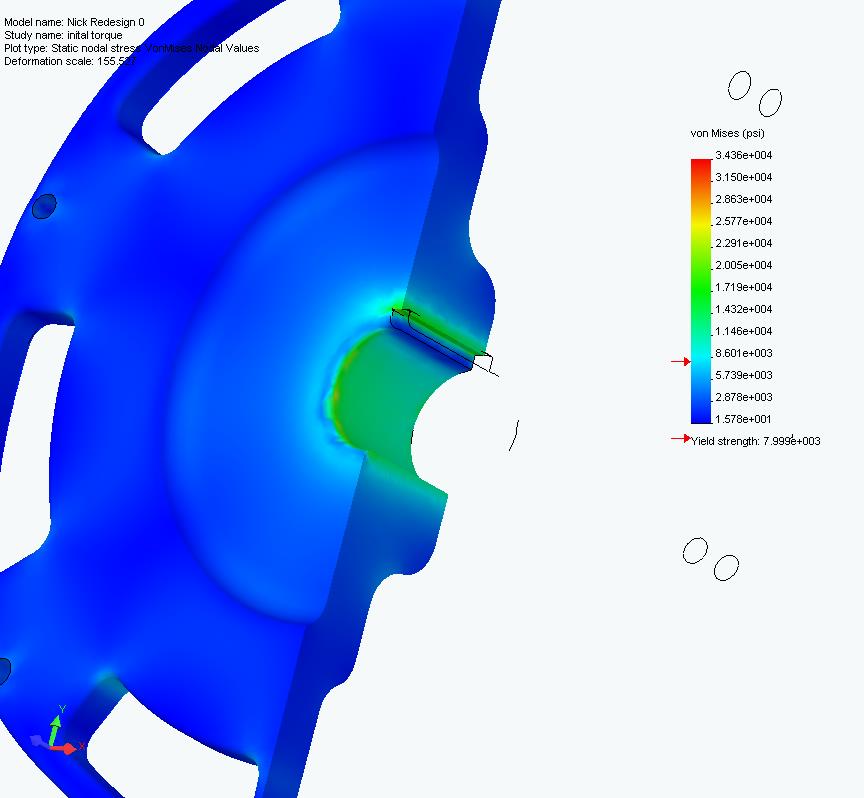Screen dimensions: 864x798
Task: Select the dark hole on the left flange
Action: 43,206
